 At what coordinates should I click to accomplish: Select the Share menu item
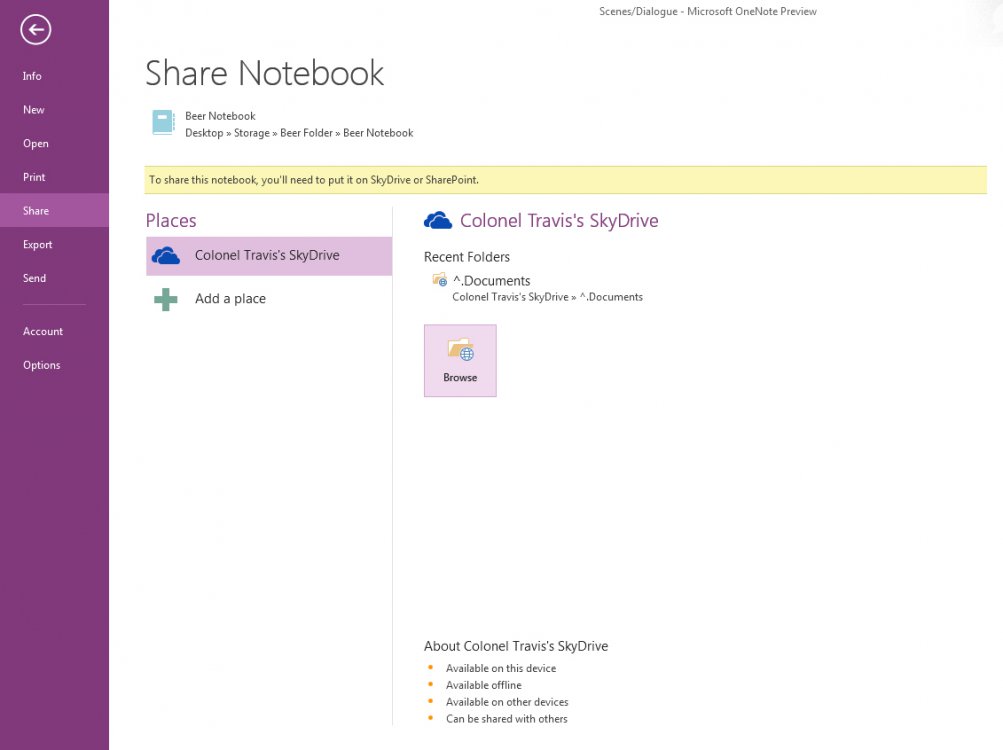pos(54,211)
